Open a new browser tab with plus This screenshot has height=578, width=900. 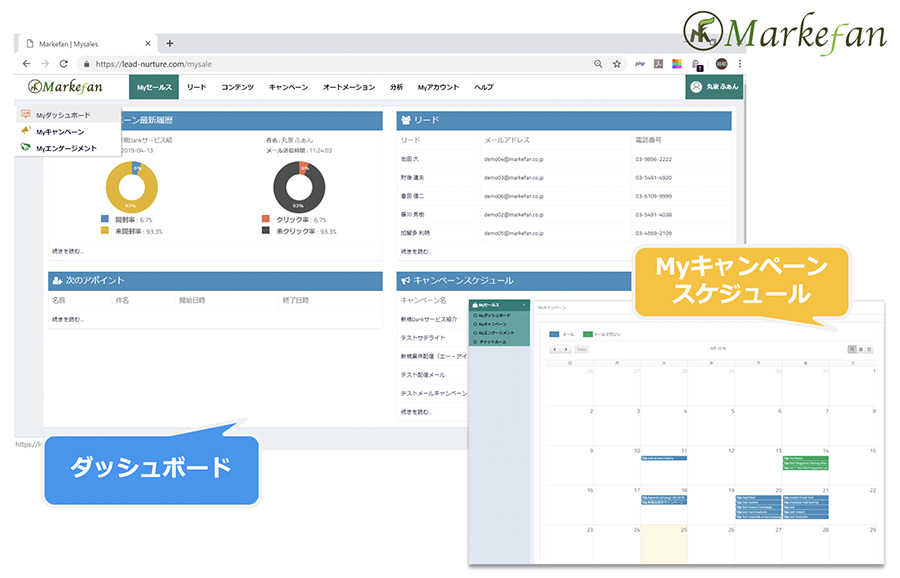(x=169, y=43)
